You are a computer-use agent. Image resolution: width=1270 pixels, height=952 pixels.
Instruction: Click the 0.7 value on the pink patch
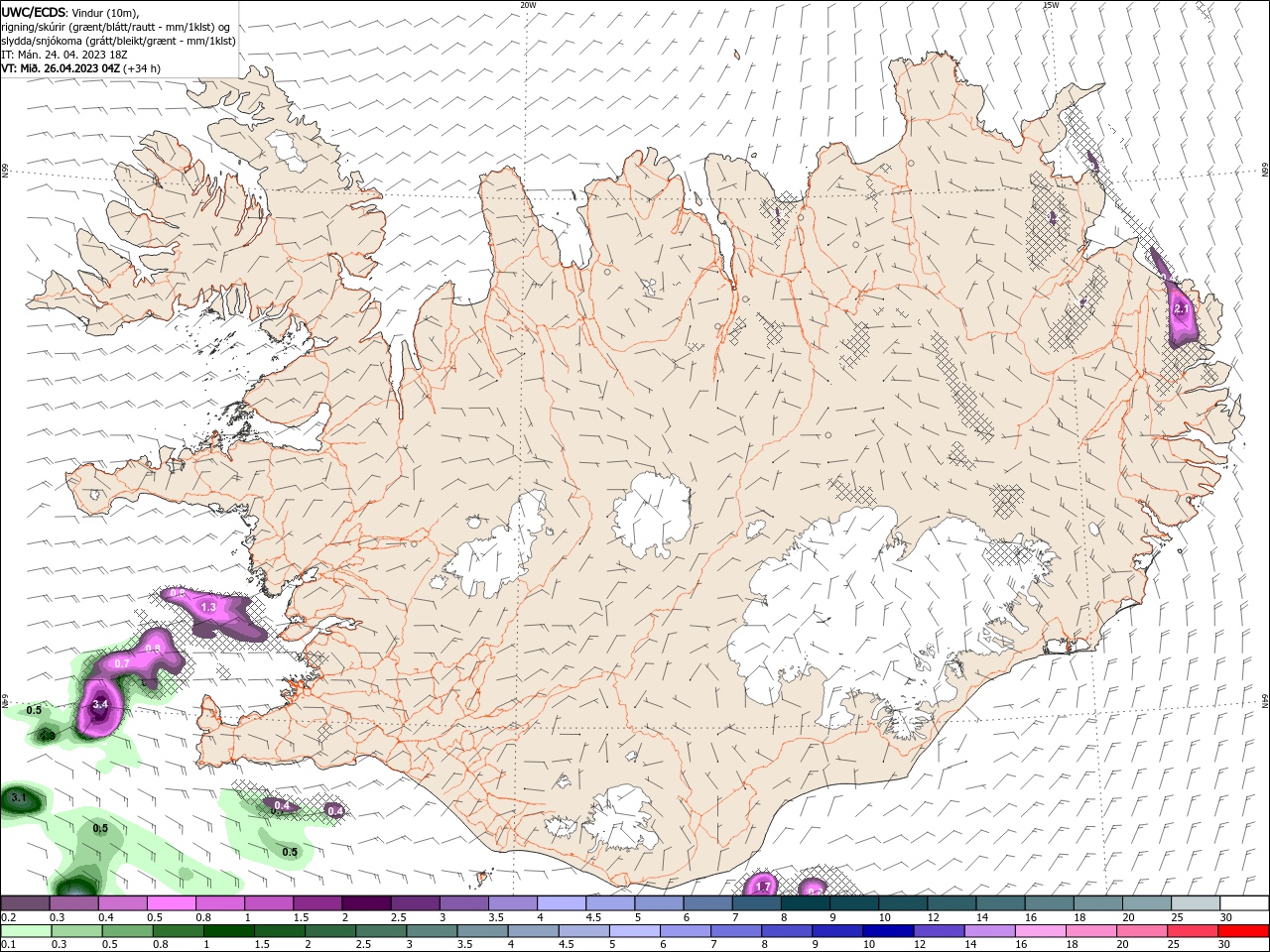coord(123,662)
